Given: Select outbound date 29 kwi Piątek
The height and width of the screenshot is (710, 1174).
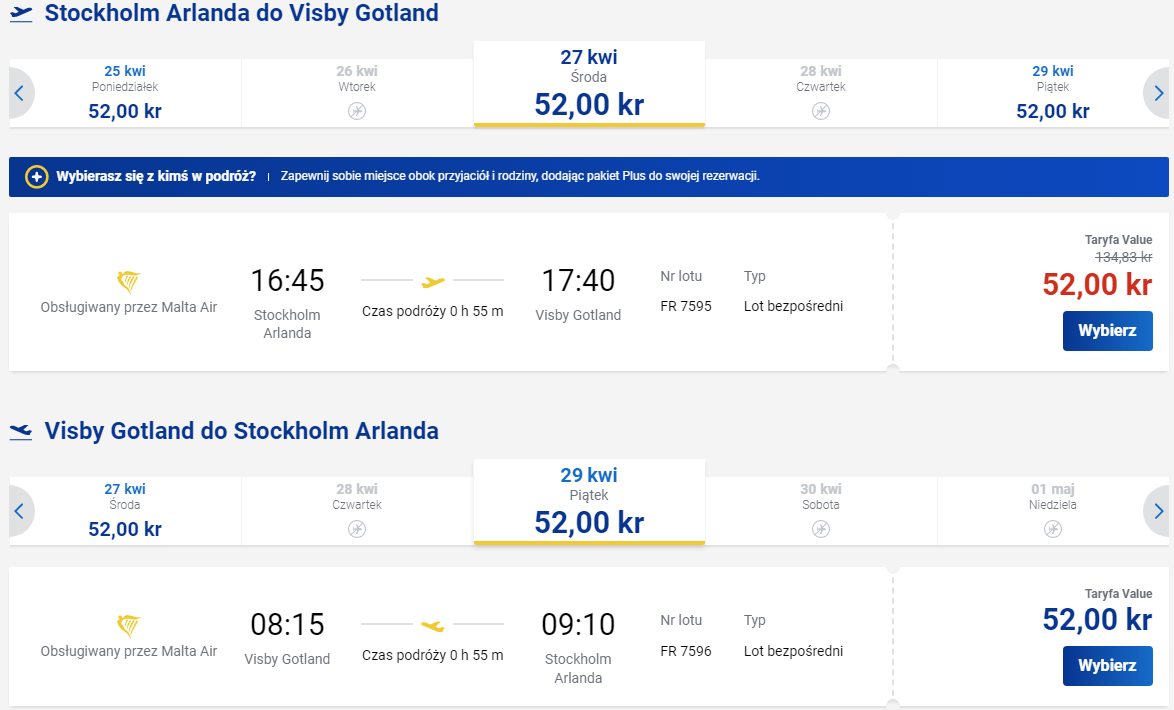Looking at the screenshot, I should 1053,94.
